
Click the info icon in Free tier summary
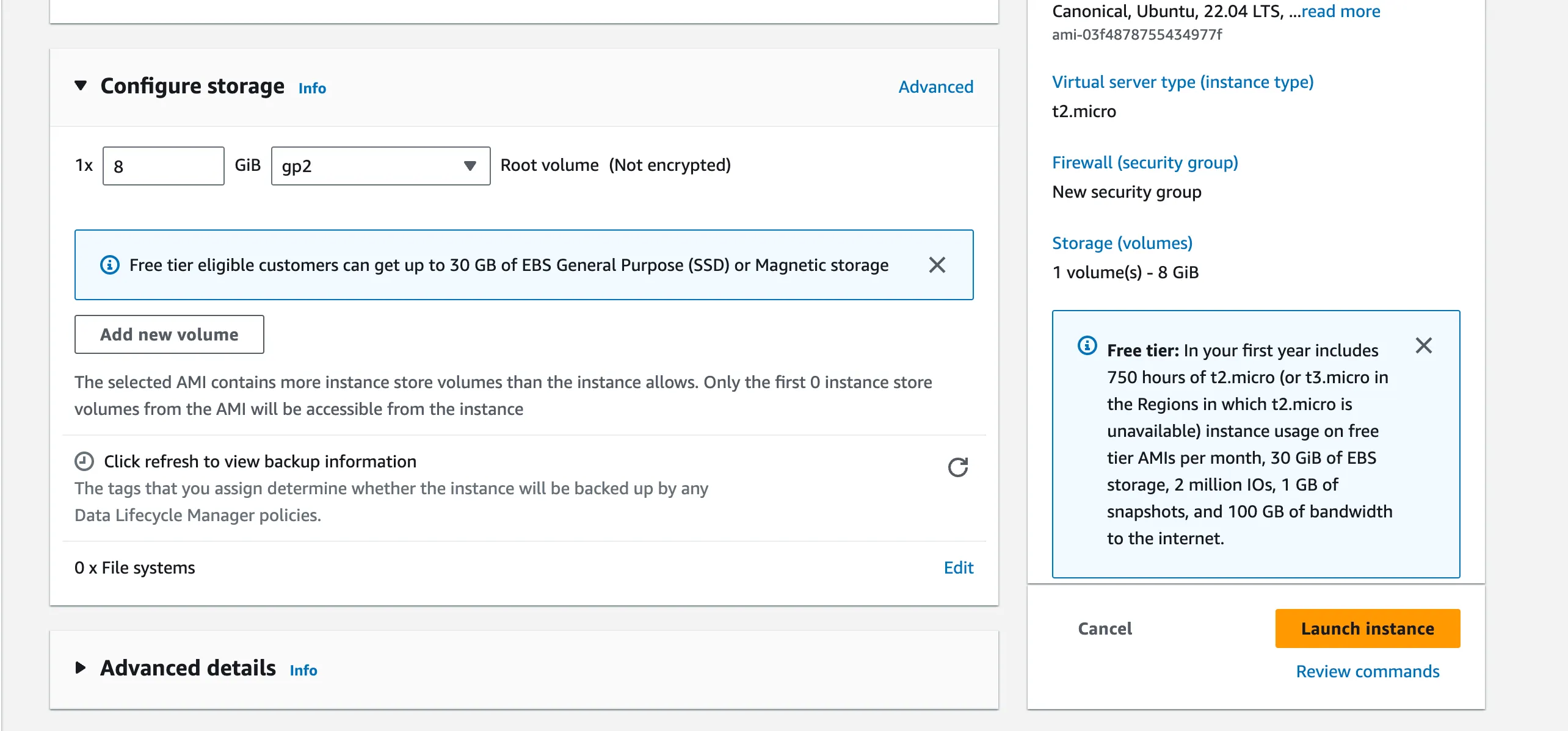1087,346
